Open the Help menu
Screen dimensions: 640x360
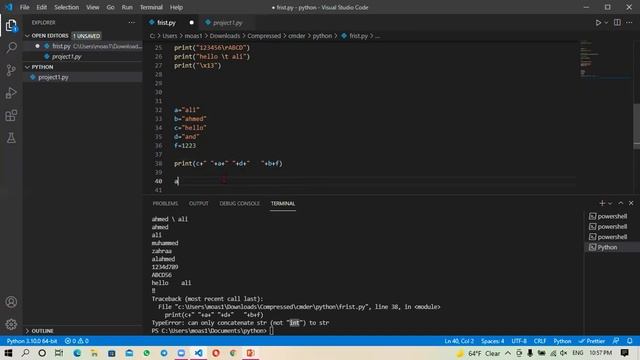[176, 7]
